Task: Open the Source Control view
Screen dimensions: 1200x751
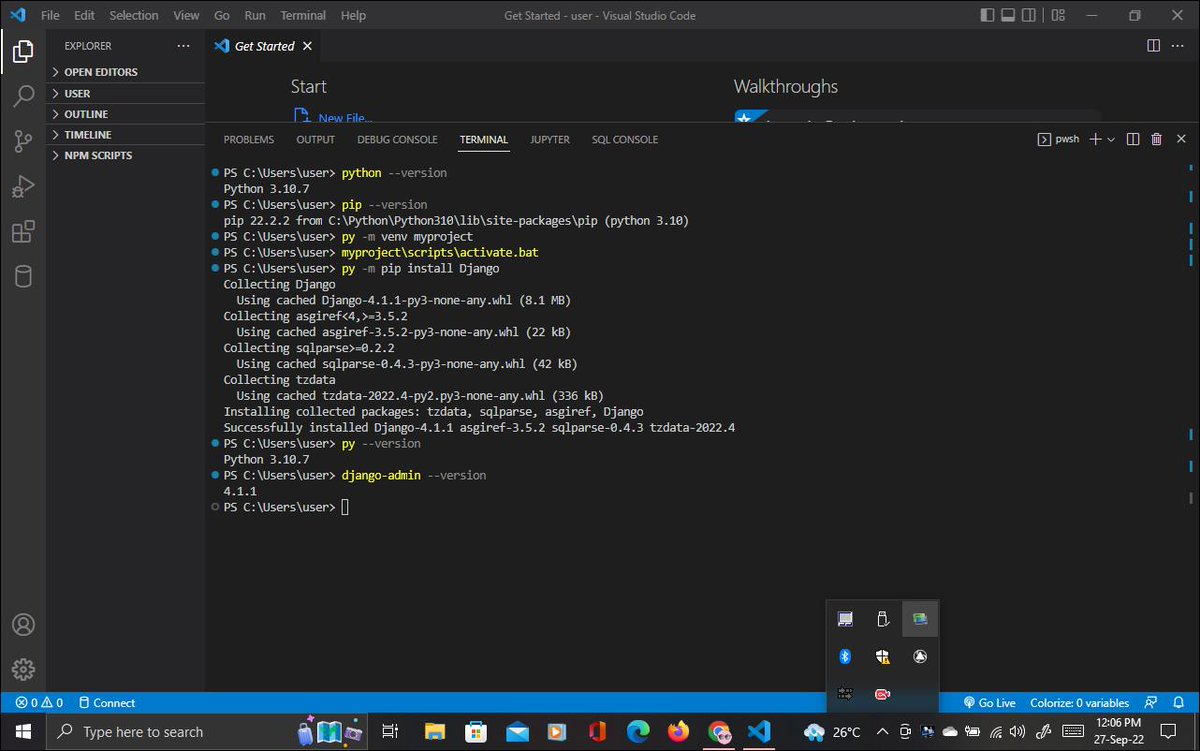Action: (x=23, y=141)
